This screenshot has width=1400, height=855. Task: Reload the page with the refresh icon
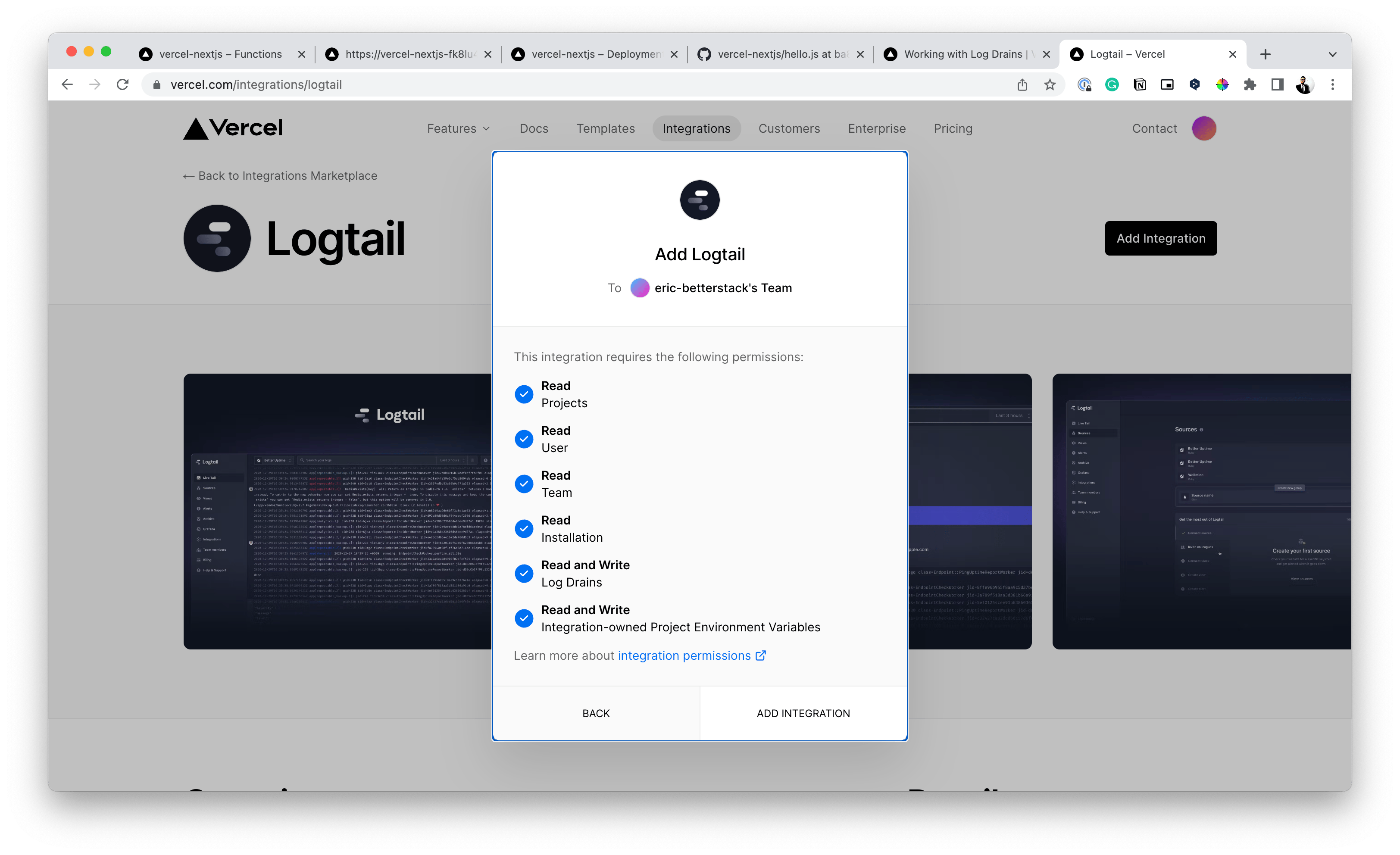tap(123, 84)
